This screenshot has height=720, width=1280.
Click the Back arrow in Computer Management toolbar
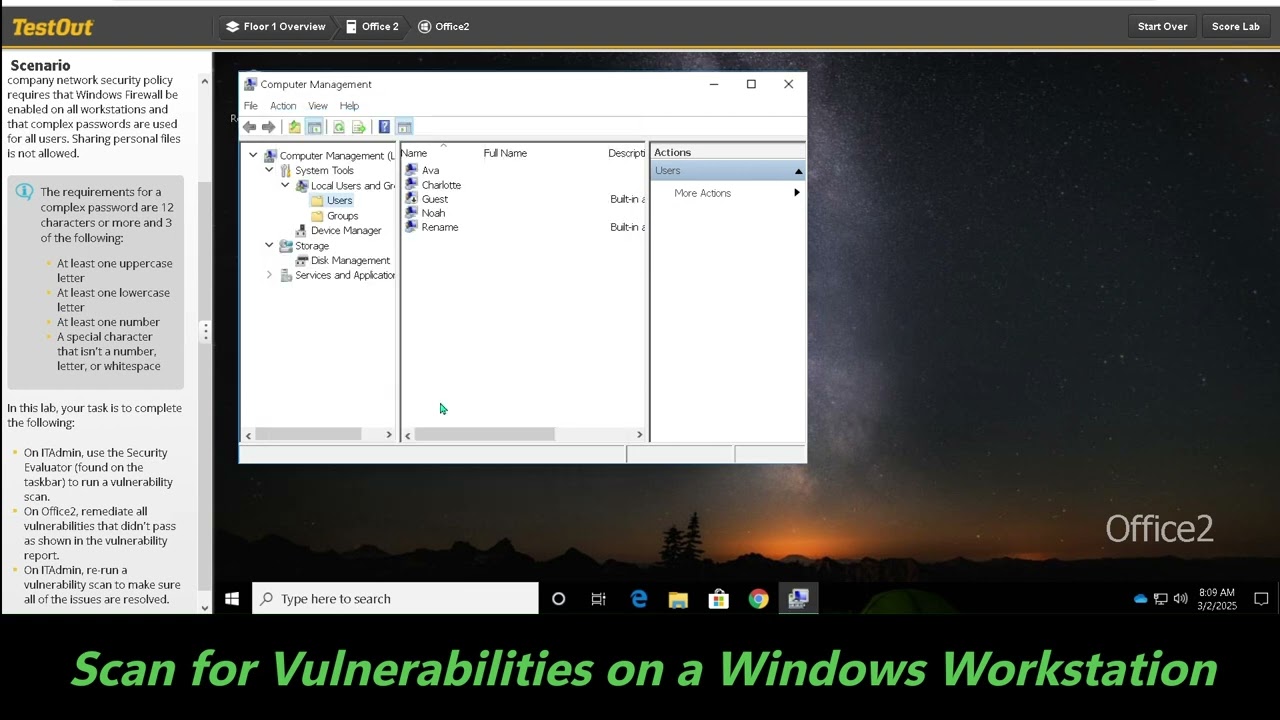249,127
